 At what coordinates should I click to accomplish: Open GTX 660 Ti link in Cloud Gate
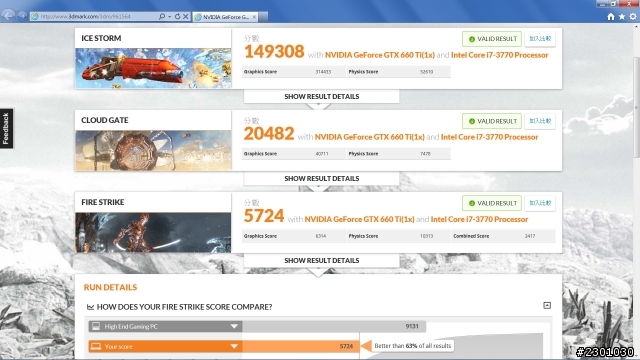tap(369, 137)
